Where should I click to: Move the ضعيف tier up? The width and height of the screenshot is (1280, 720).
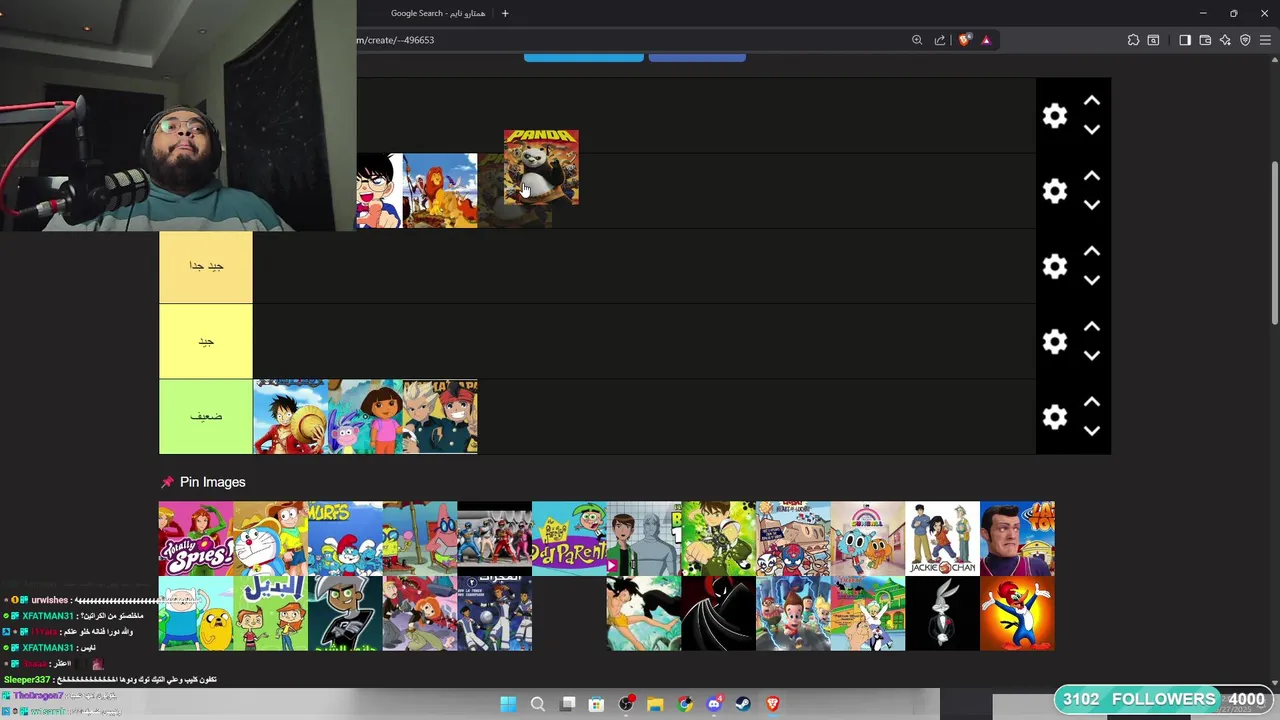[x=1092, y=402]
